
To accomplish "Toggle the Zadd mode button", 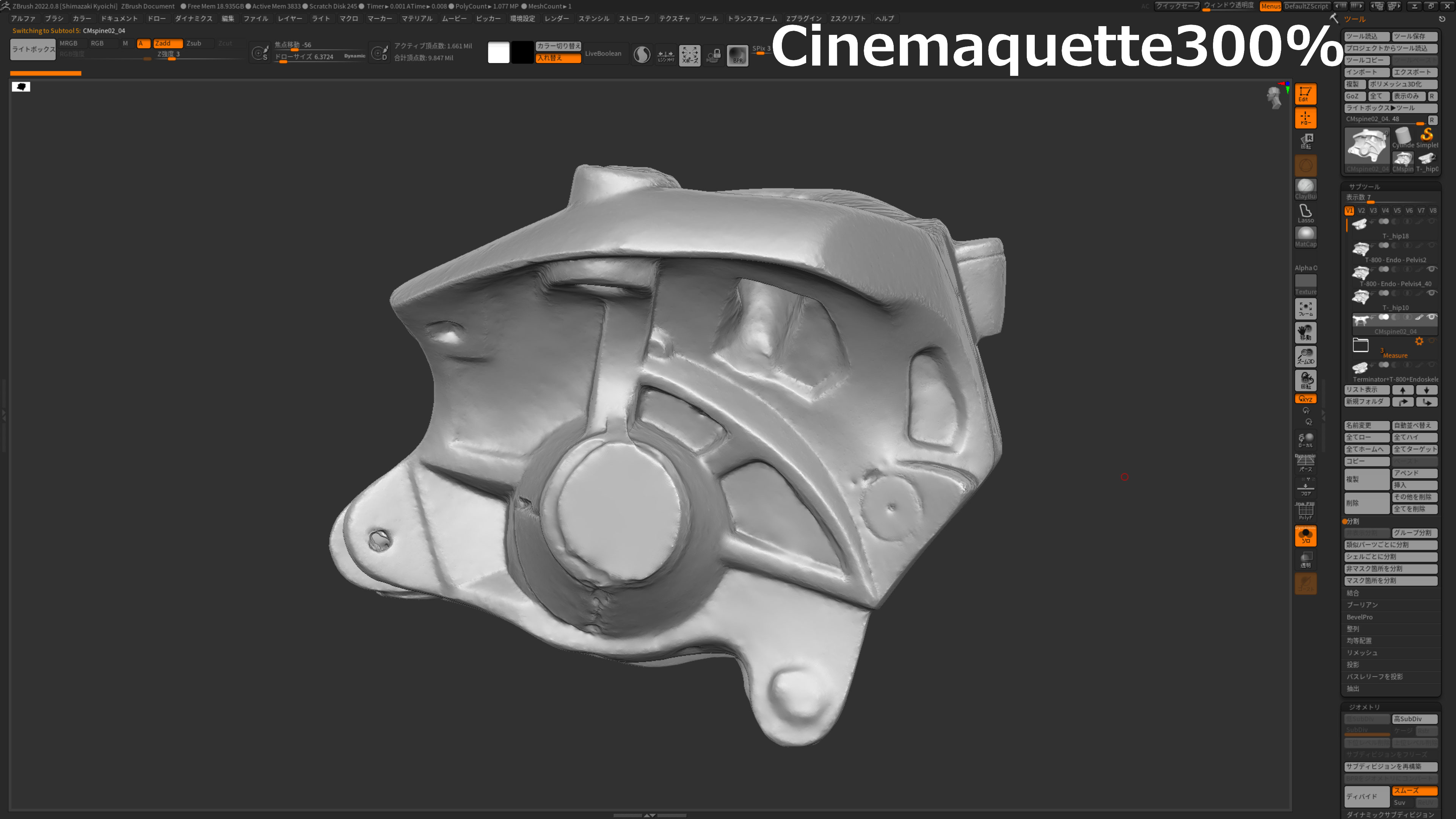I will (168, 44).
